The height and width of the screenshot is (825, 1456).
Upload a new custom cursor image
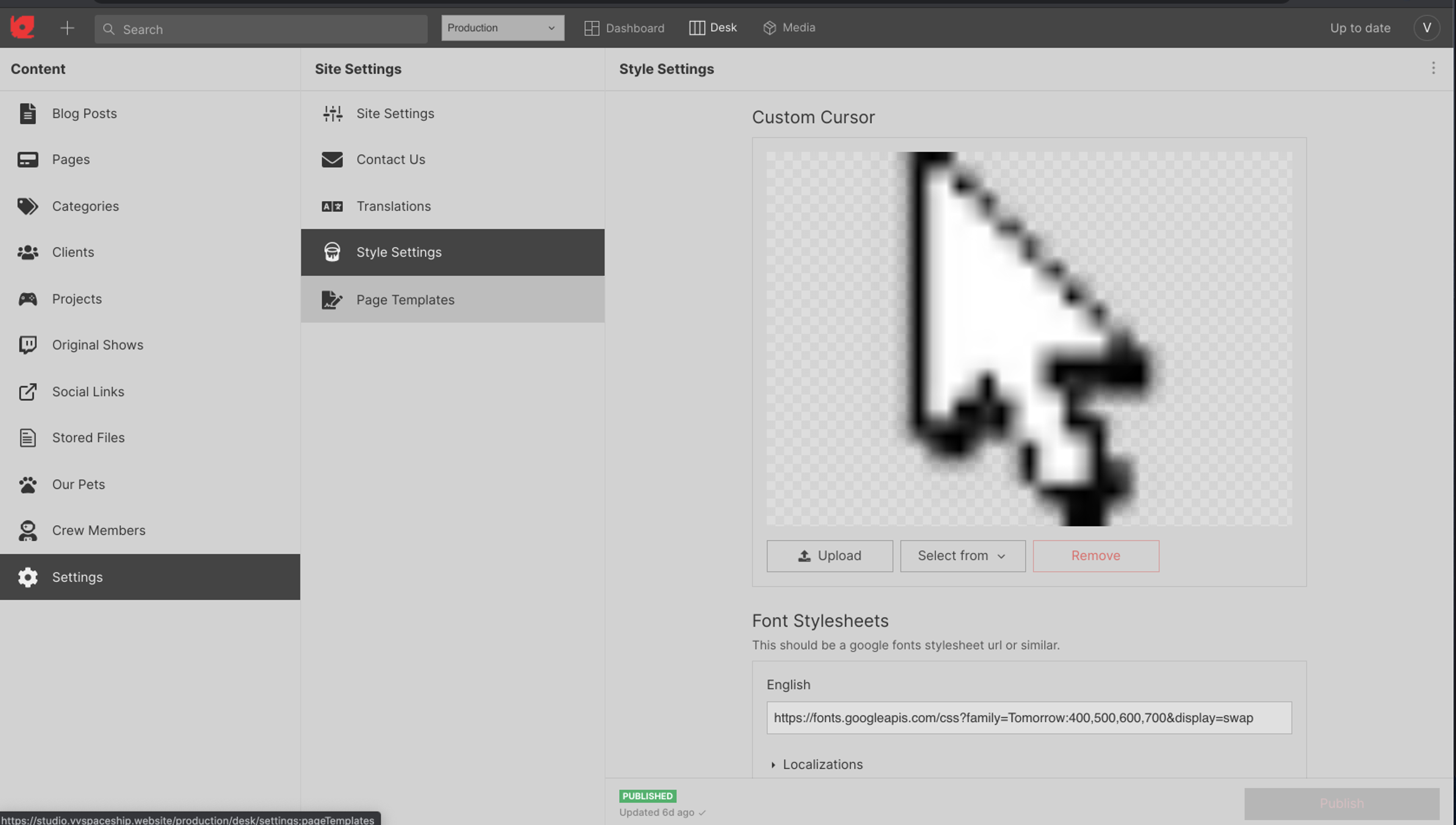click(829, 556)
